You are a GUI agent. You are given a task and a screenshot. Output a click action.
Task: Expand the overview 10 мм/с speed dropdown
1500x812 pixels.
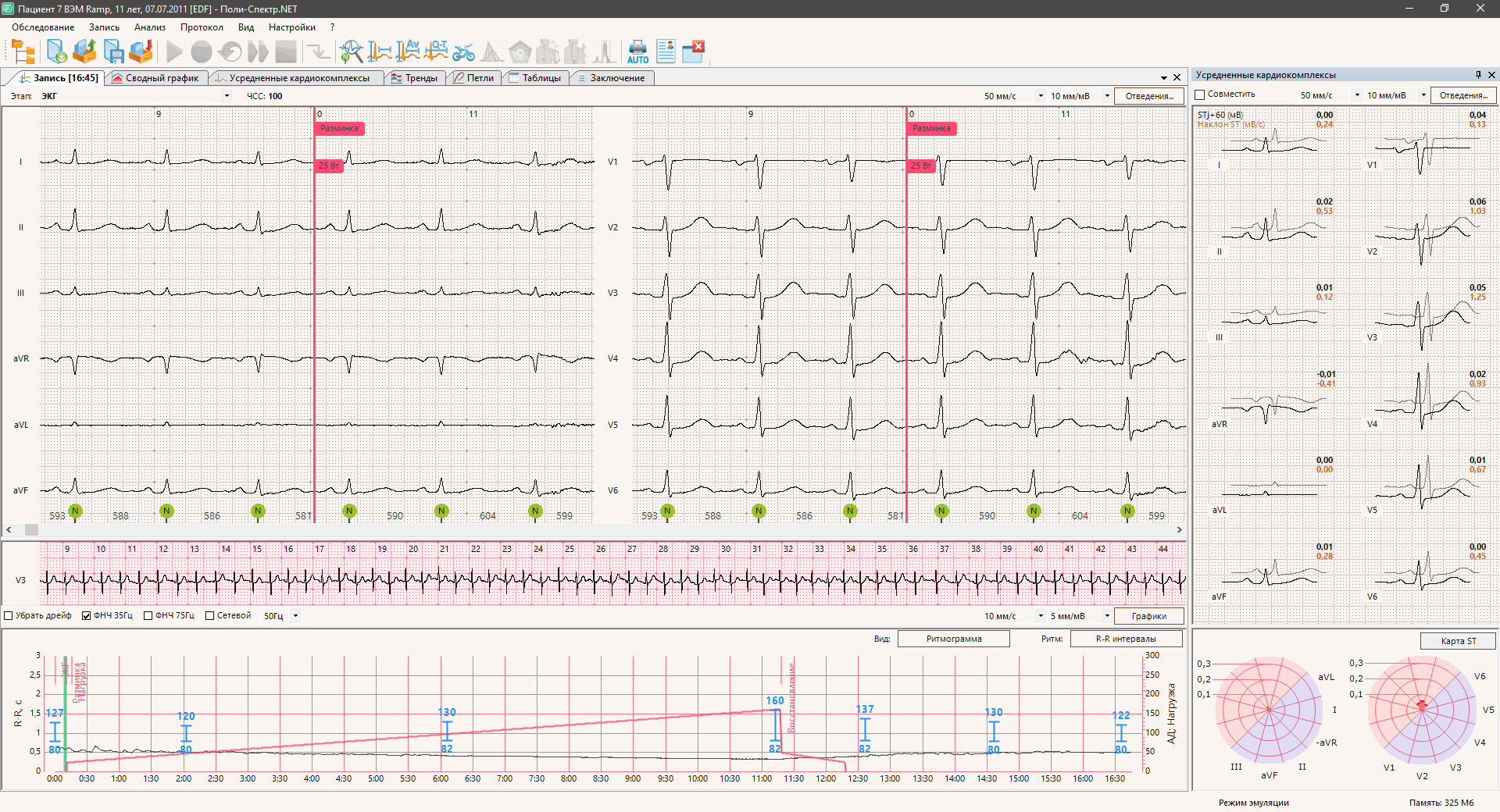(1041, 616)
